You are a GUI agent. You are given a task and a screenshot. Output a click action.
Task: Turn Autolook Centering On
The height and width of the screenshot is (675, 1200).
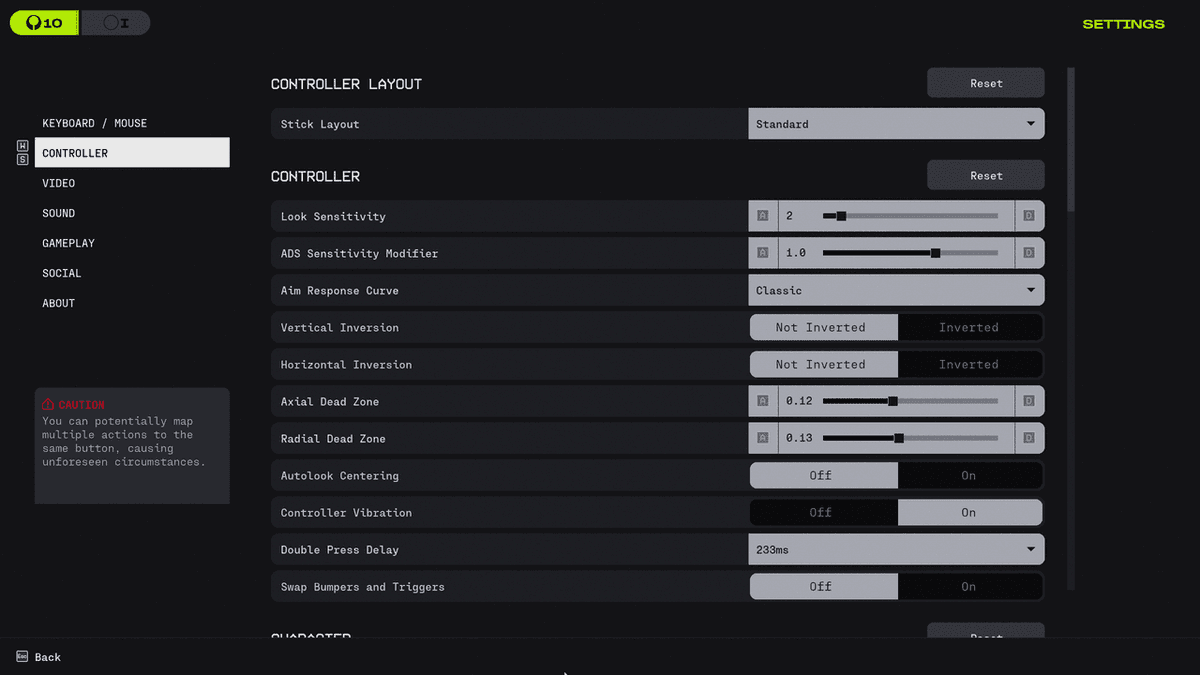(968, 475)
